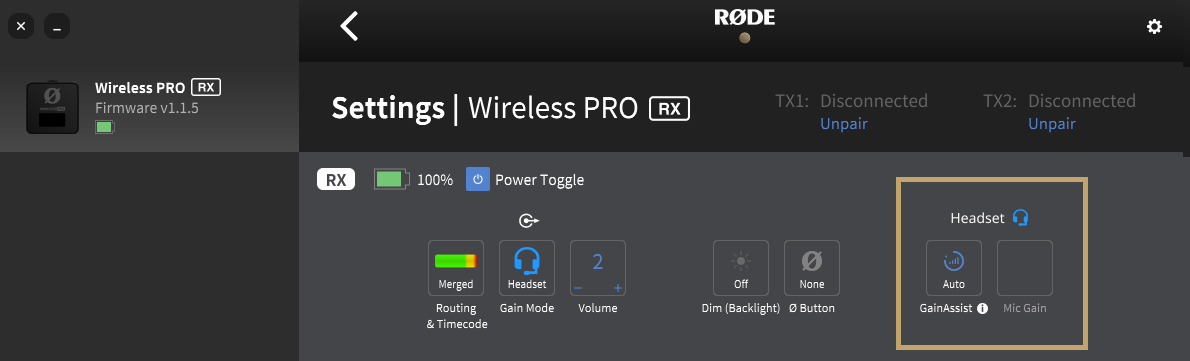Screen dimensions: 1190x361
Task: Unpair the TX1 transmitter
Action: 843,124
